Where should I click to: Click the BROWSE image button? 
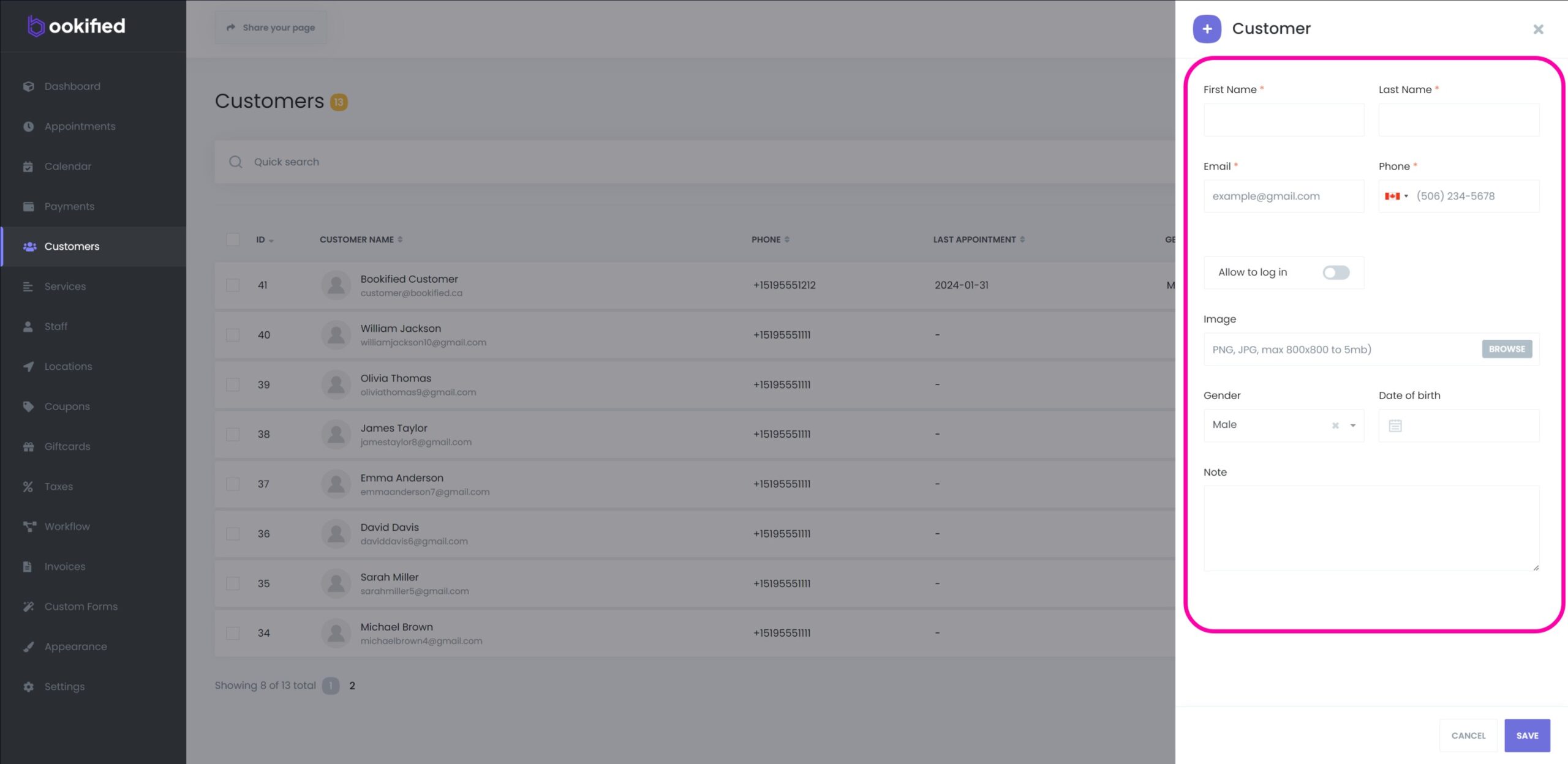1507,349
